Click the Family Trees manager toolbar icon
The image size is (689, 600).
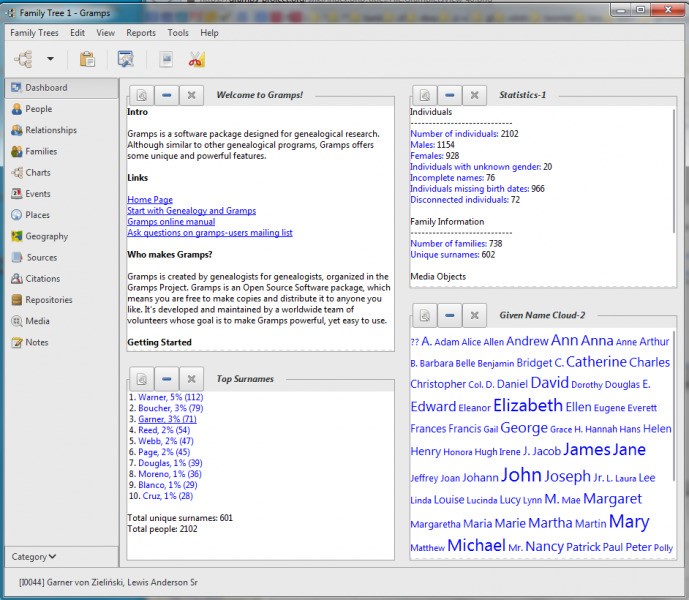point(22,59)
